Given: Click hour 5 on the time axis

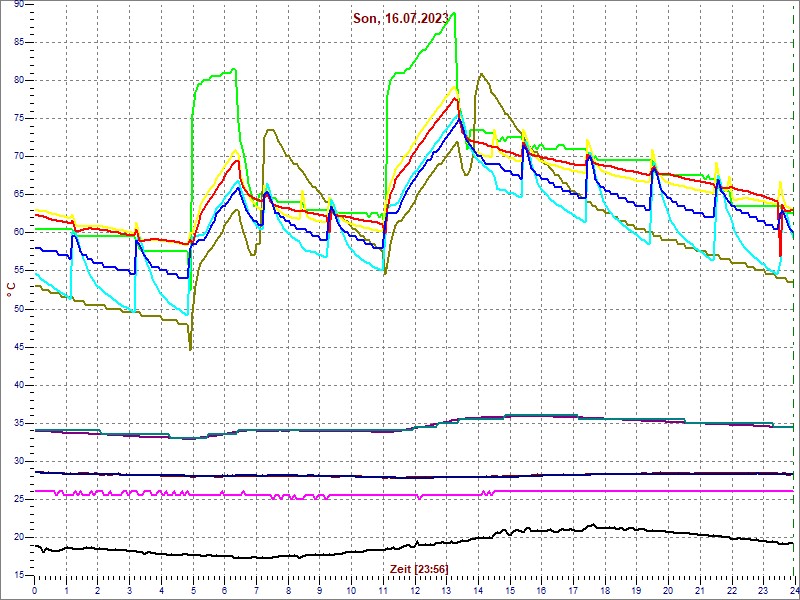Looking at the screenshot, I should point(193,589).
